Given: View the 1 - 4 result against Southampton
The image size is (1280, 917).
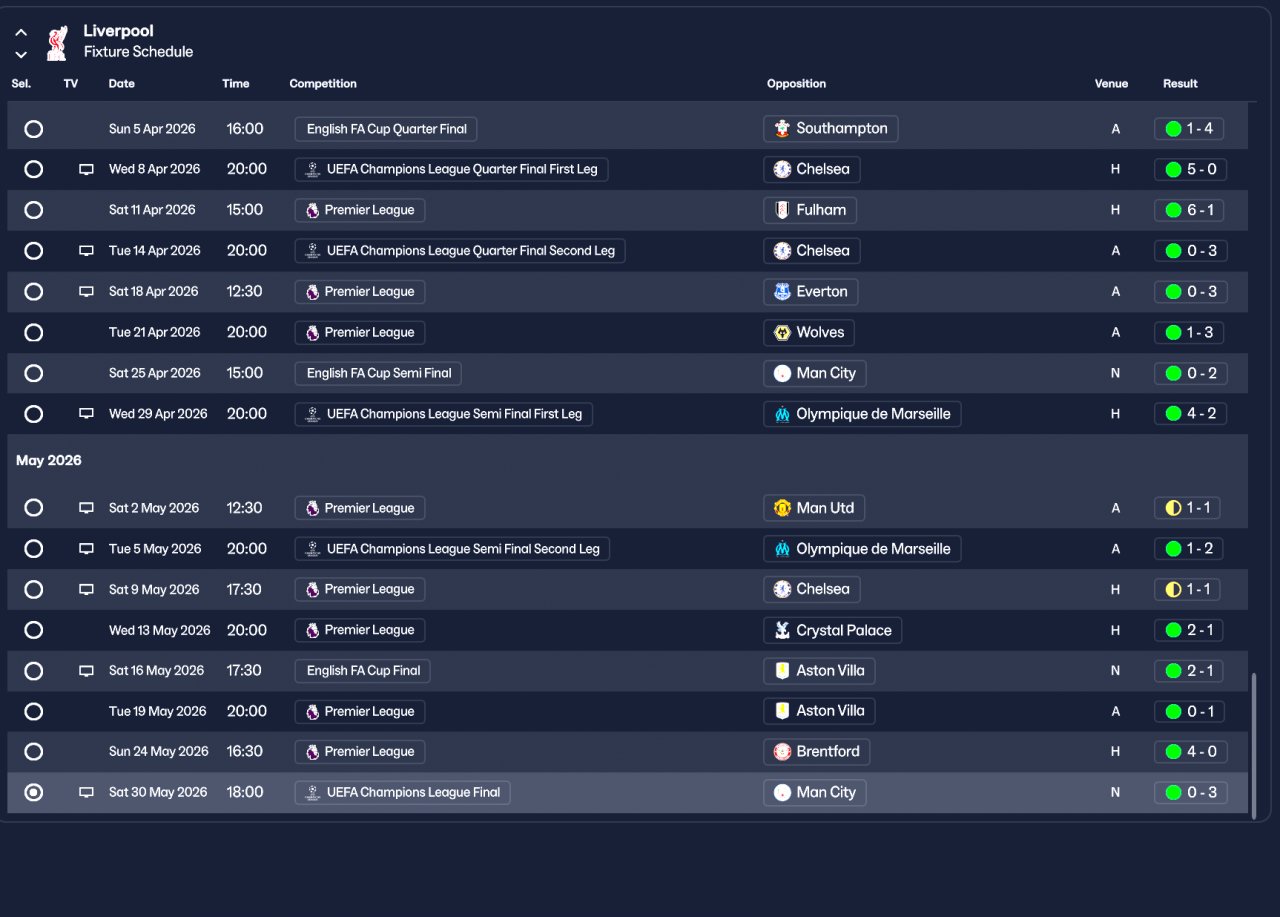Looking at the screenshot, I should (x=1189, y=129).
